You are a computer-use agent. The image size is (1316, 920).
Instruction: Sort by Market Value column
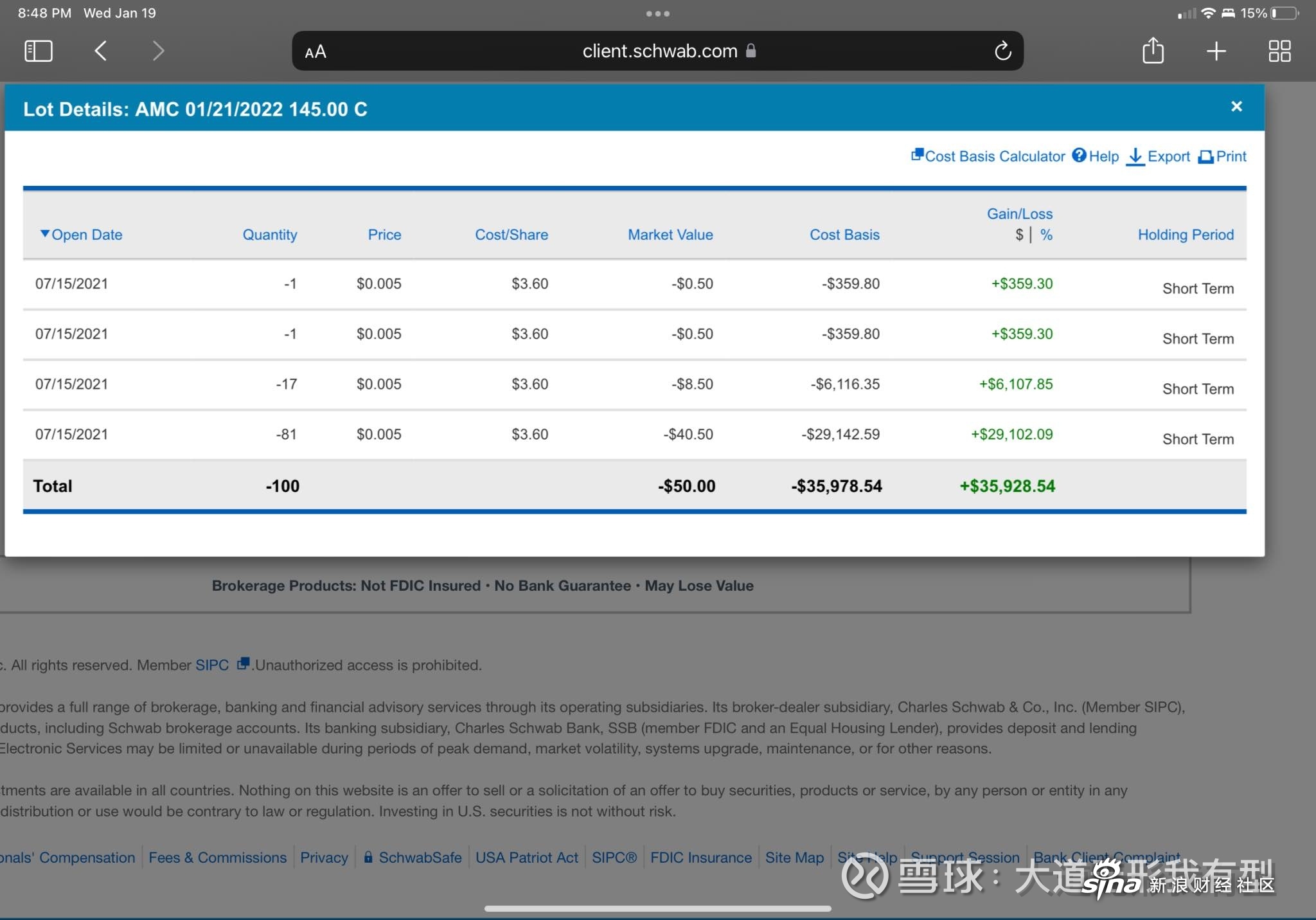coord(670,235)
